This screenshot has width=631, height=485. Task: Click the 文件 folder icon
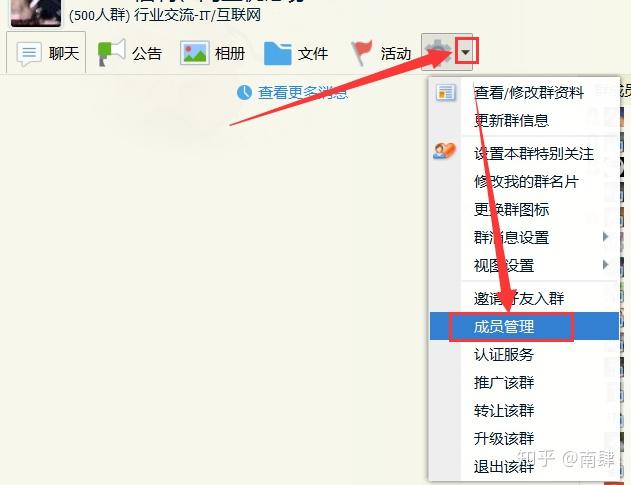(x=277, y=53)
